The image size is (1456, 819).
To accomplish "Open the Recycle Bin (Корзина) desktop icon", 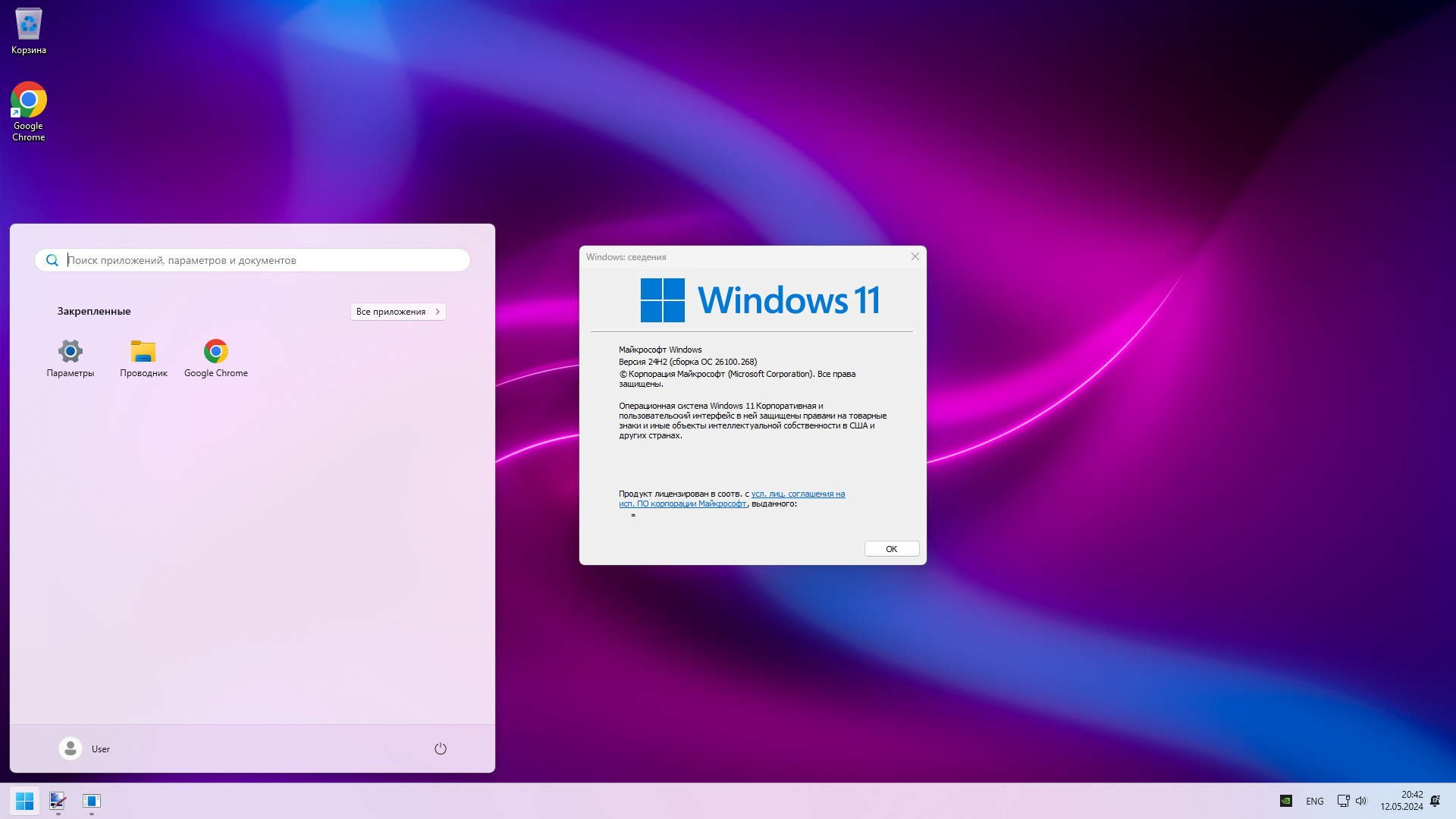I will coord(29,30).
